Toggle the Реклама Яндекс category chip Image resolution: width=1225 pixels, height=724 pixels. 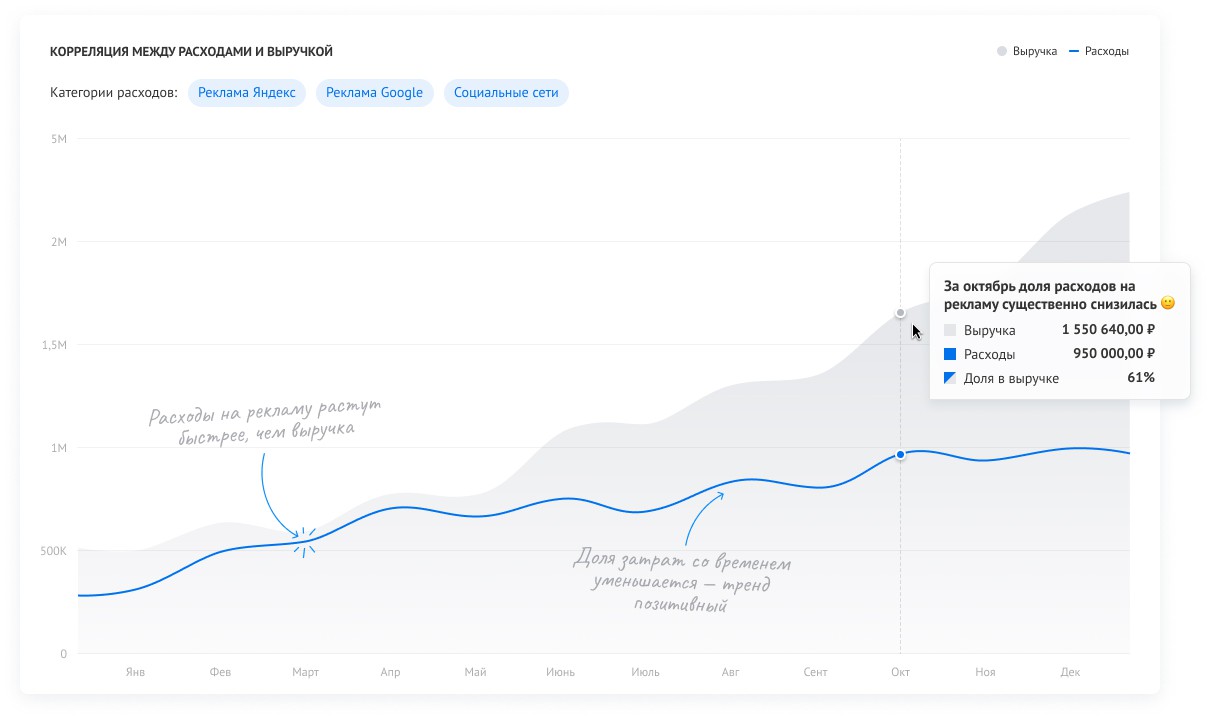(x=247, y=93)
